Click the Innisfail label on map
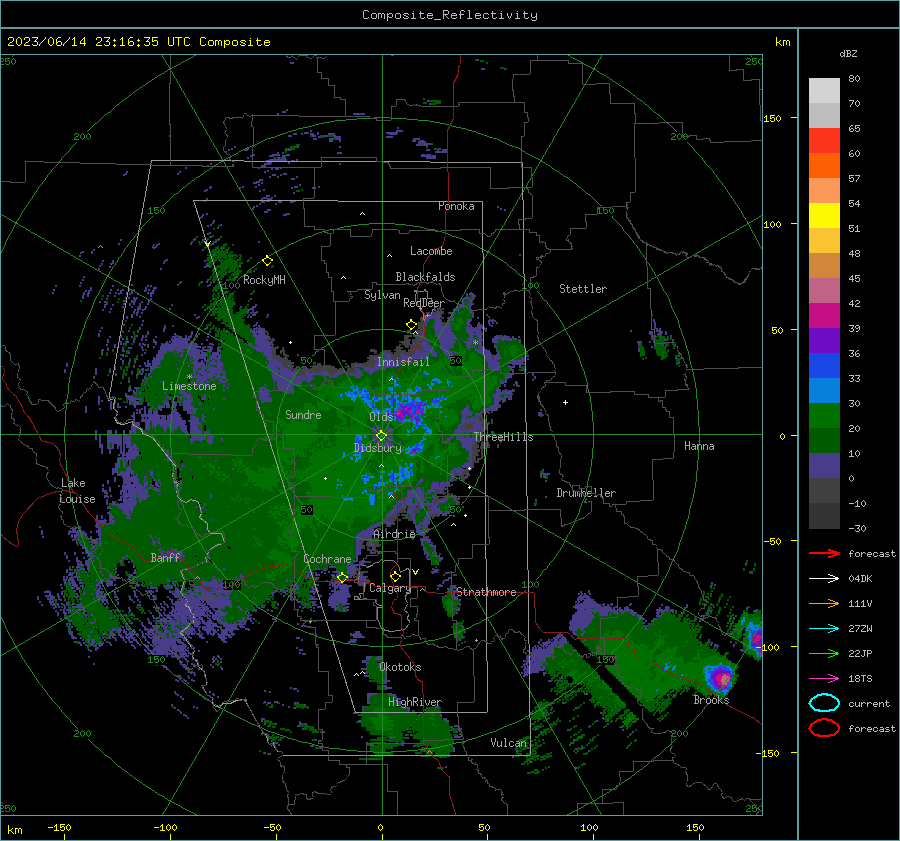This screenshot has height=841, width=900. tap(403, 362)
